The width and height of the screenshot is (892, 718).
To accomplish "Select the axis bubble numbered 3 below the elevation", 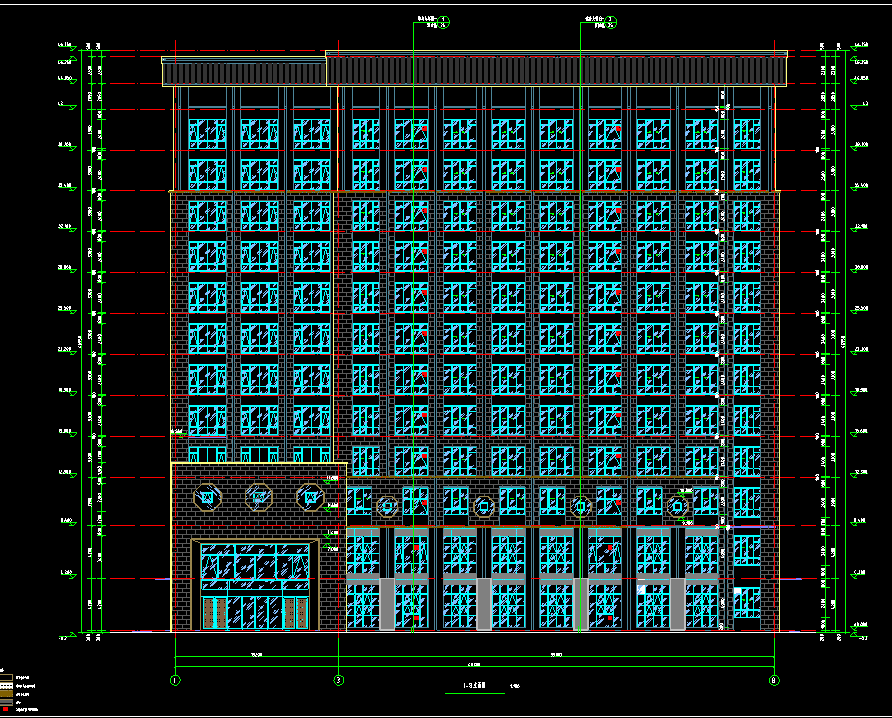I will click(x=338, y=681).
